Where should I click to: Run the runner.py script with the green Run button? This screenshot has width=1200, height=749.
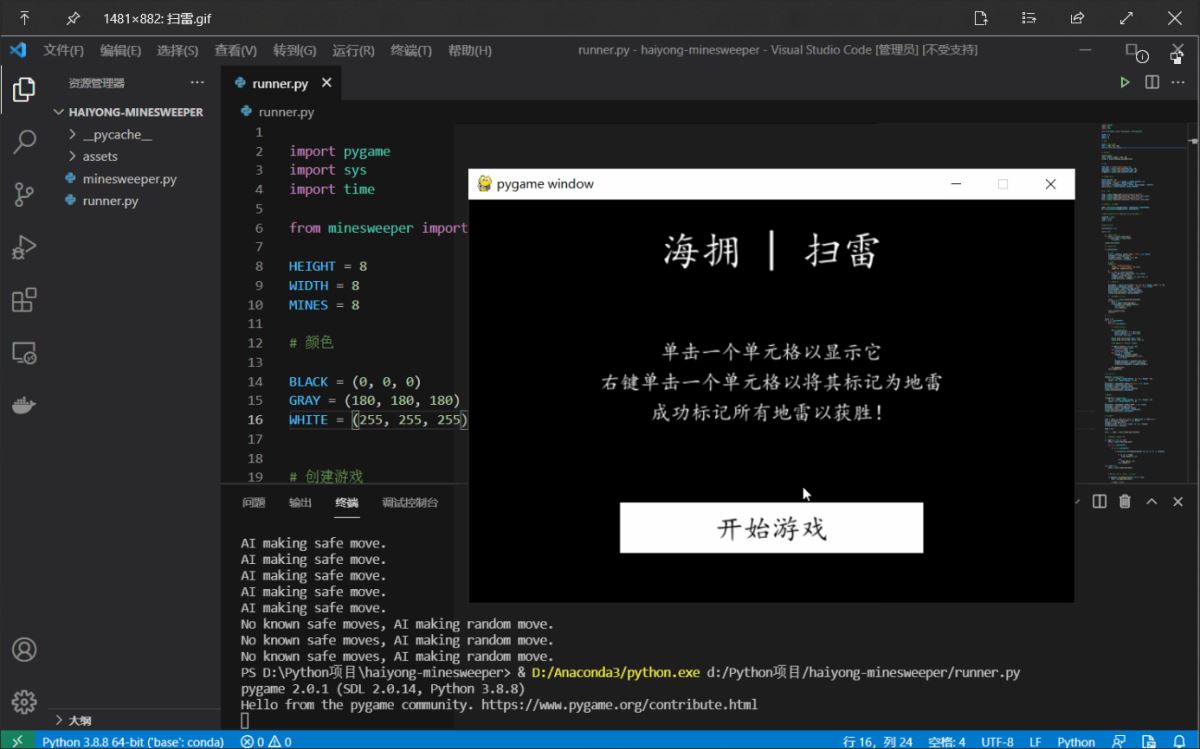(1124, 82)
